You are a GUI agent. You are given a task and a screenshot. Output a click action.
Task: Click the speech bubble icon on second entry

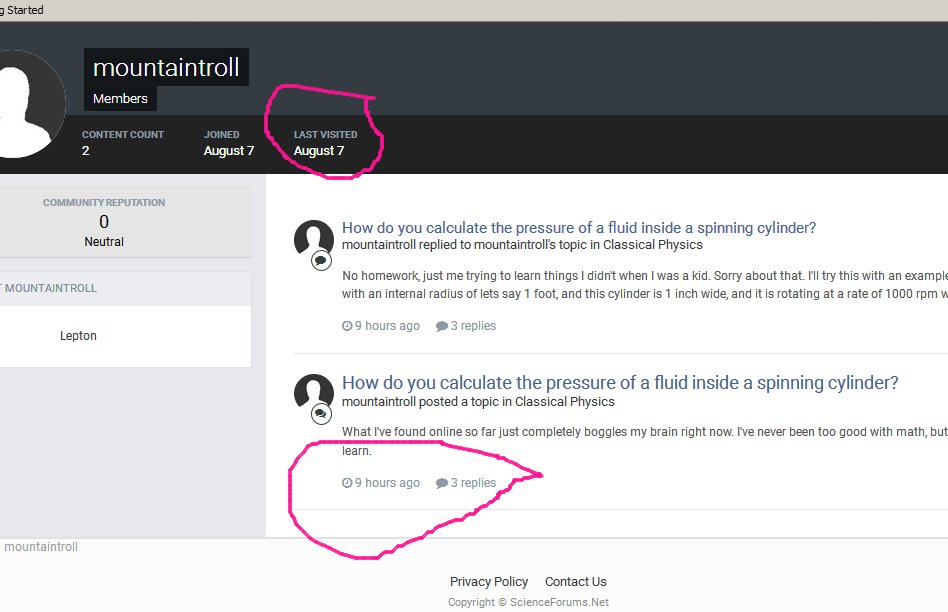(441, 483)
